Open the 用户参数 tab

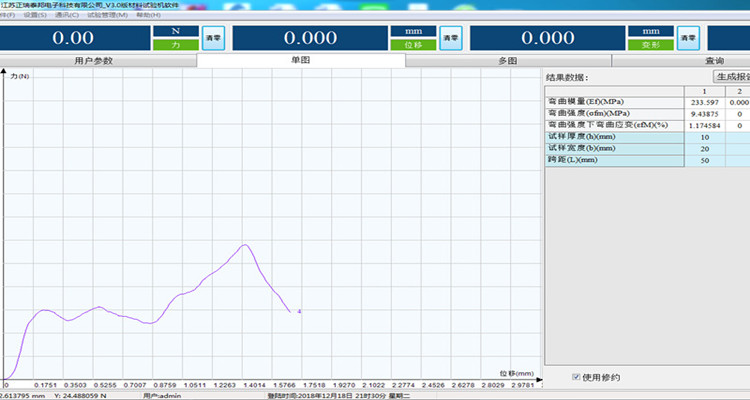[x=95, y=61]
